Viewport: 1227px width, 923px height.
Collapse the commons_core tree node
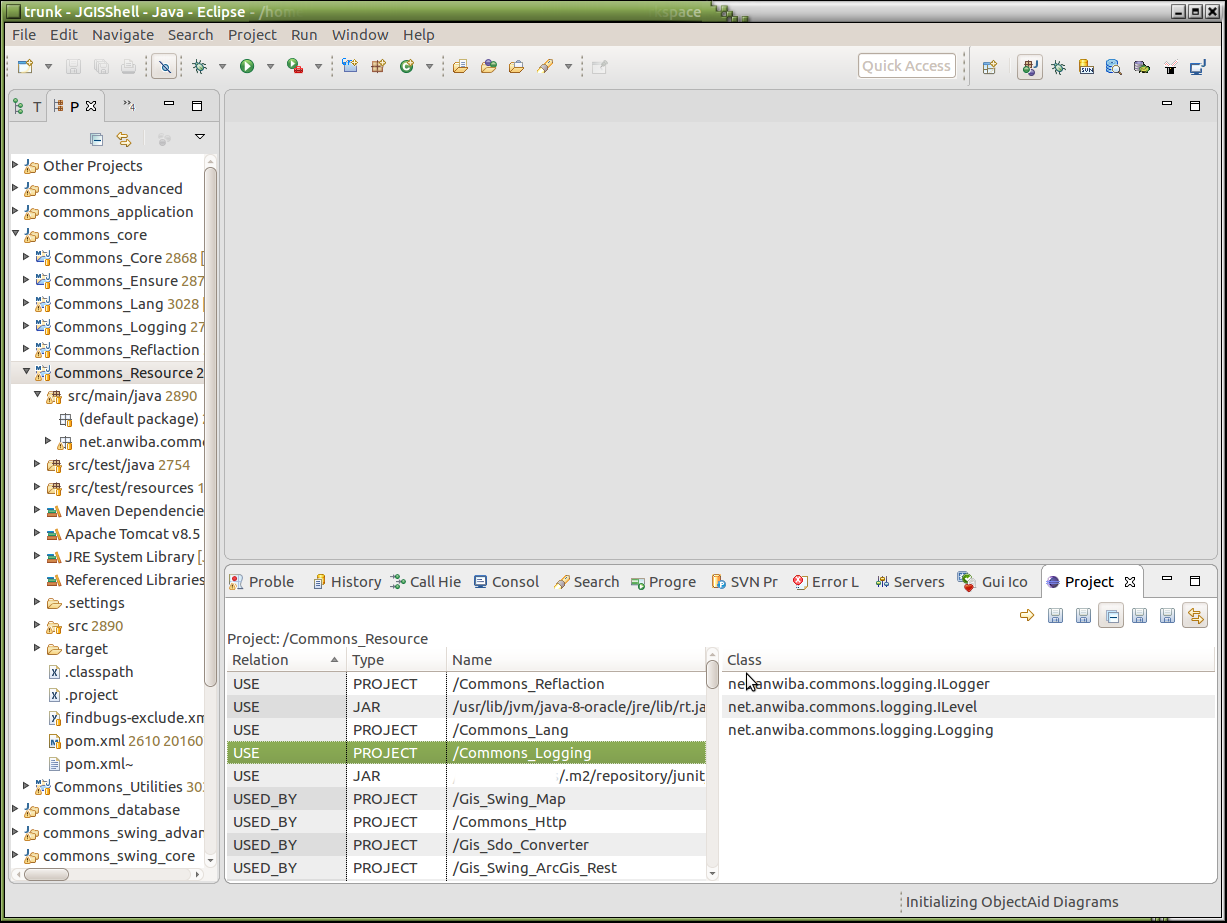tap(15, 234)
